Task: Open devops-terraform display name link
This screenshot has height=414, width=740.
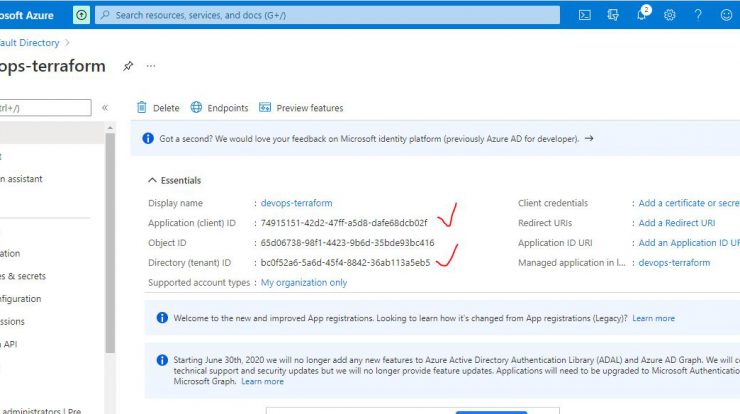Action: coord(296,203)
